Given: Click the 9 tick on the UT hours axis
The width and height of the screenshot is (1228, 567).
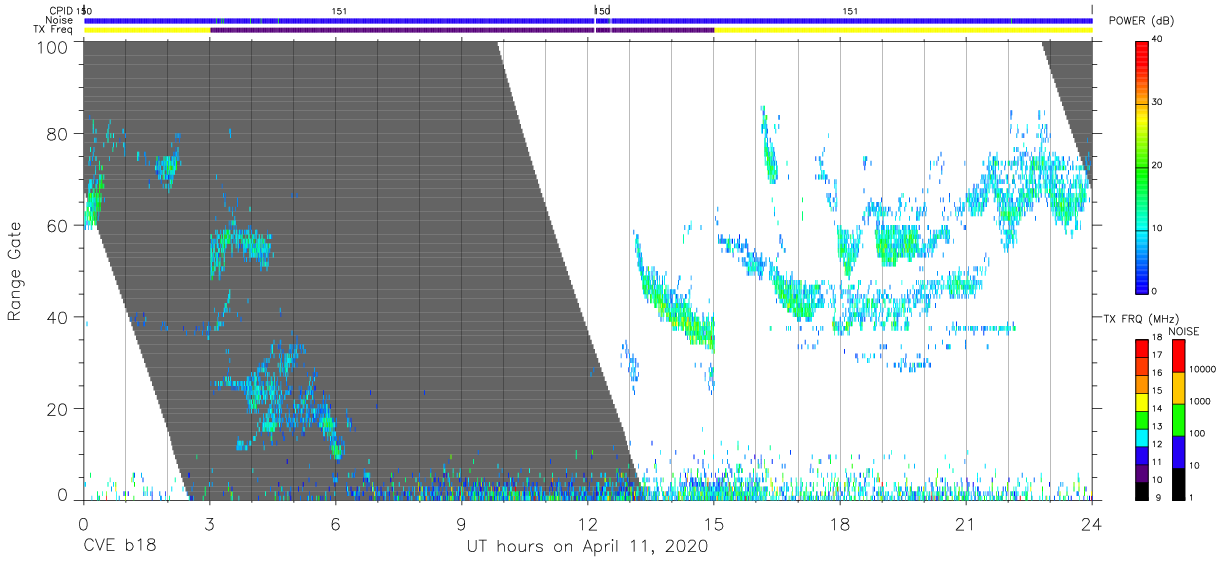Looking at the screenshot, I should (461, 523).
